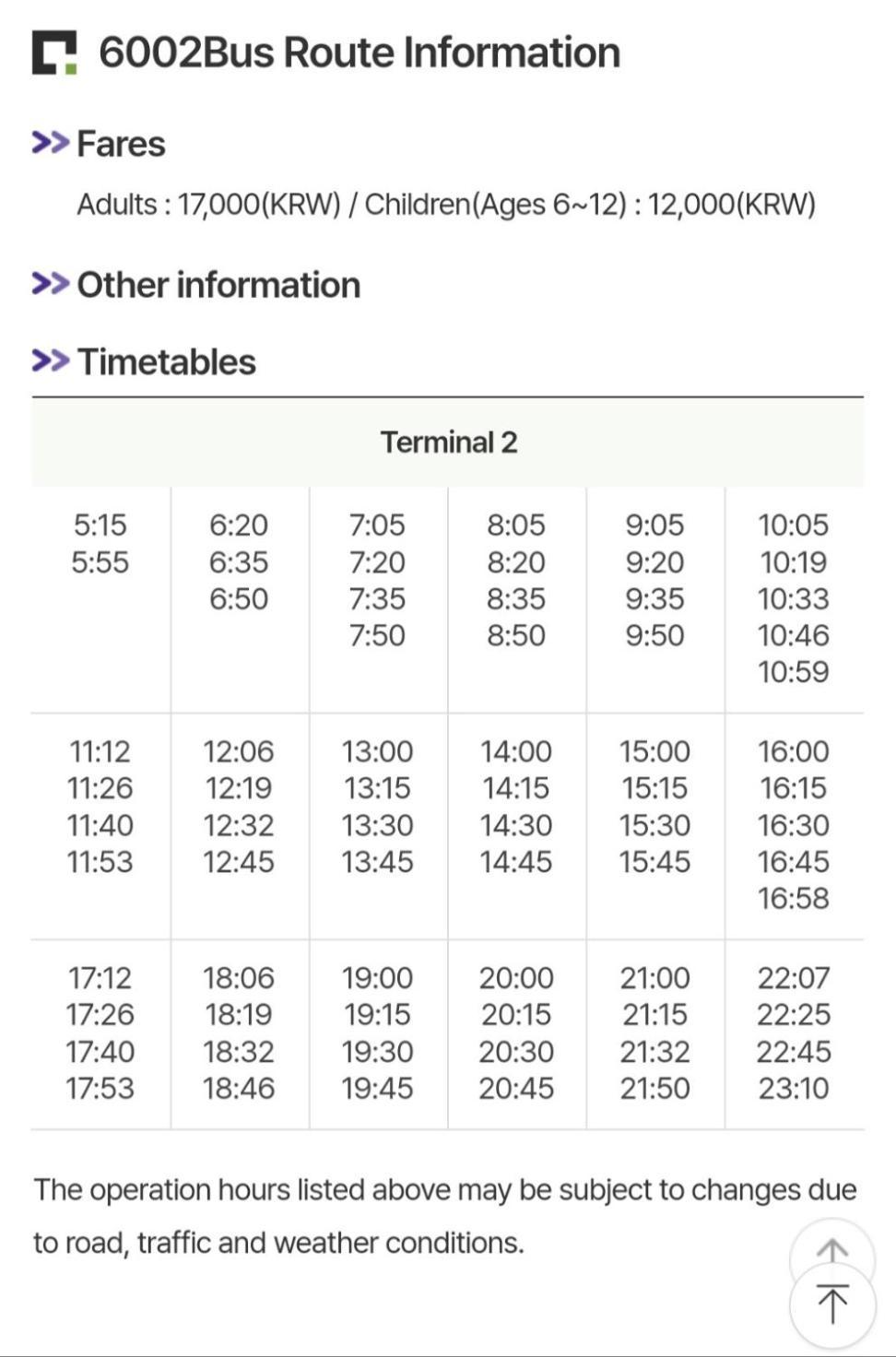Viewport: 896px width, 1357px height.
Task: Click the square logo icon beside 6002Bus title
Action: (54, 53)
